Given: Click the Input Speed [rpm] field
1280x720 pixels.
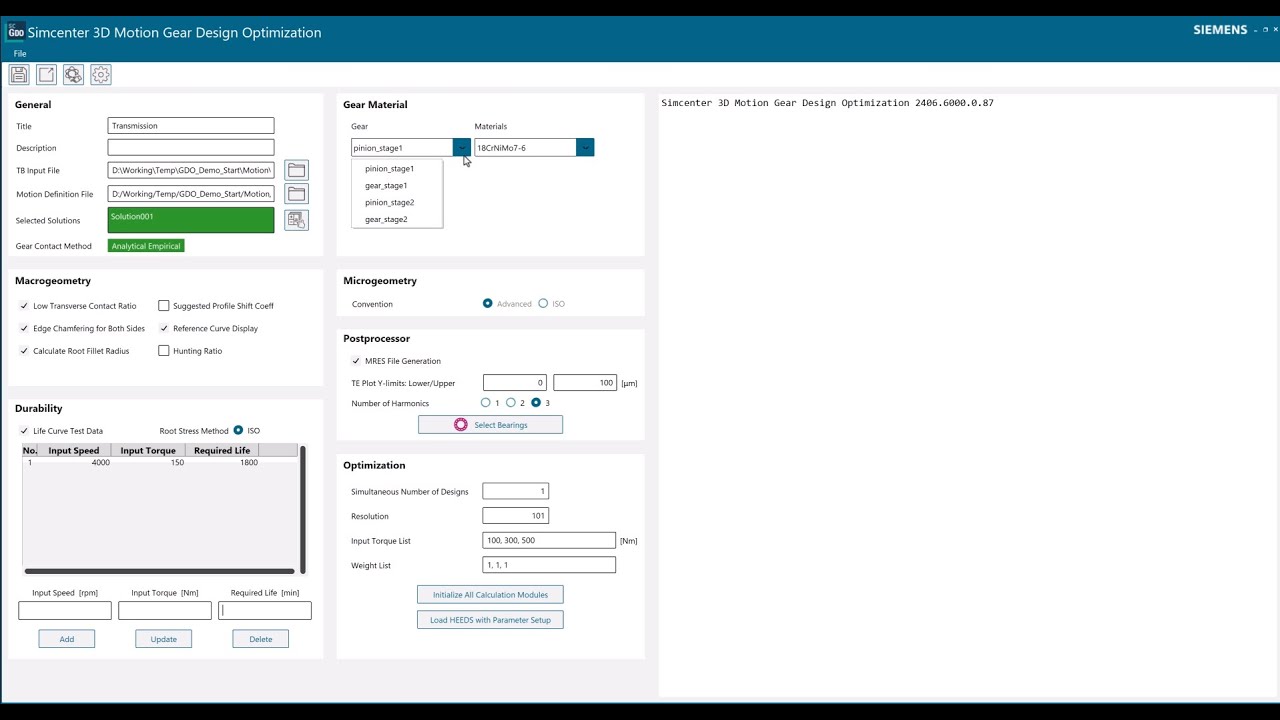Looking at the screenshot, I should 65,611.
